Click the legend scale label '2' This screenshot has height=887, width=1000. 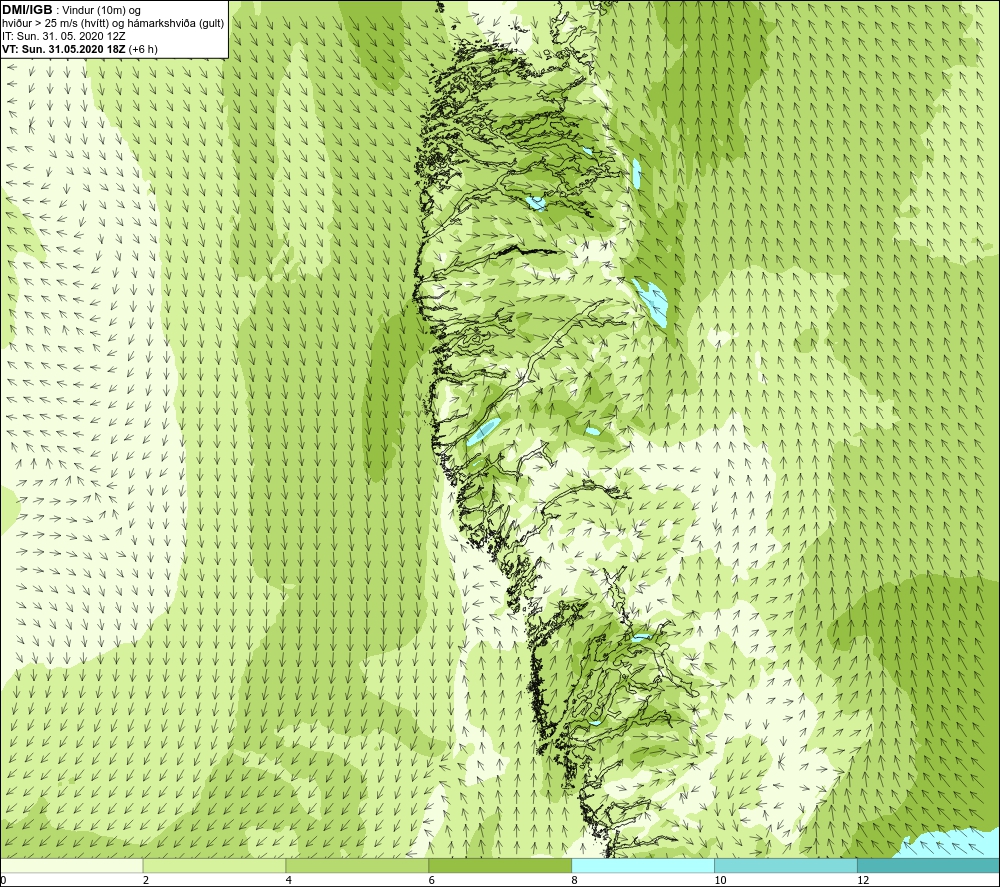click(146, 880)
